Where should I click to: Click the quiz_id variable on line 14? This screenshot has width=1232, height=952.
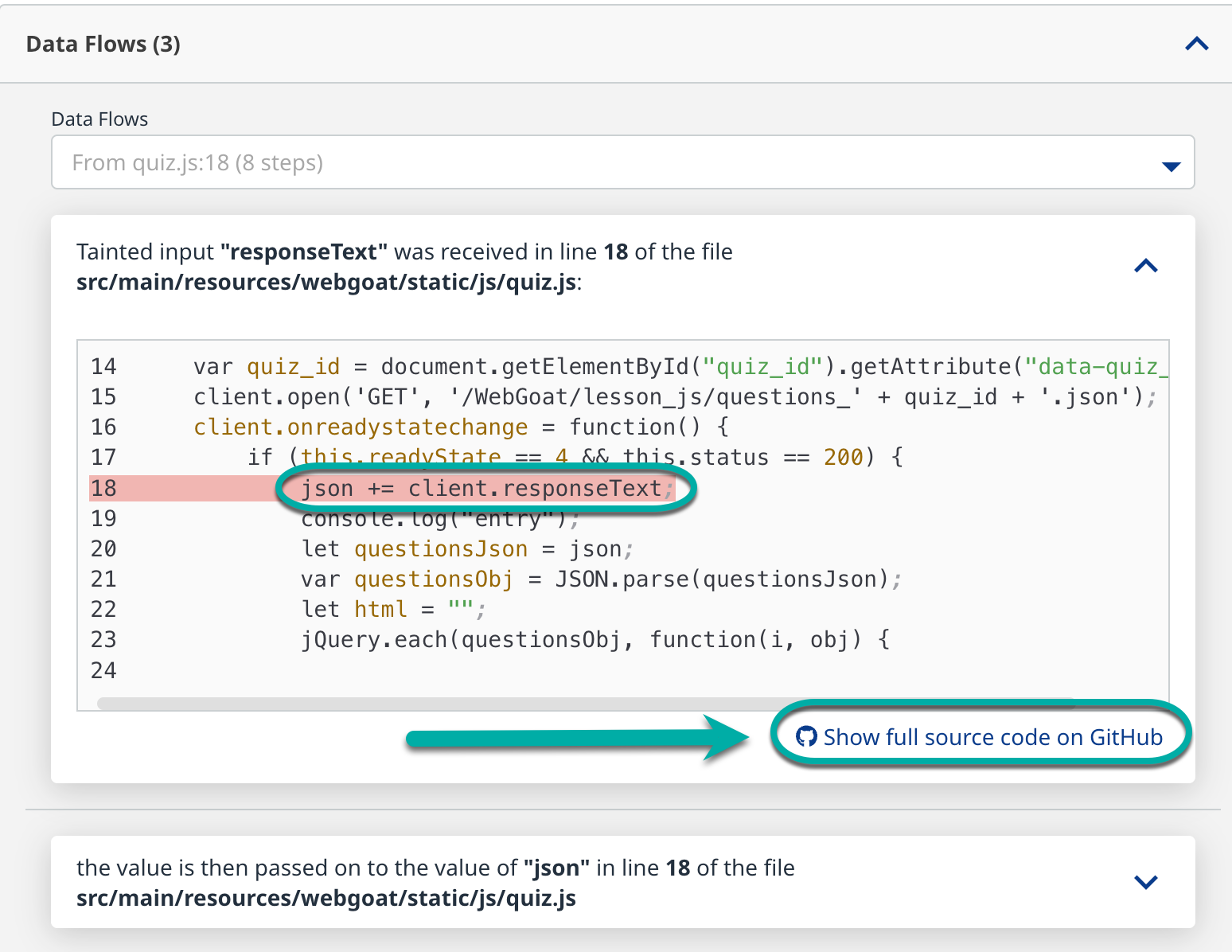(x=293, y=366)
